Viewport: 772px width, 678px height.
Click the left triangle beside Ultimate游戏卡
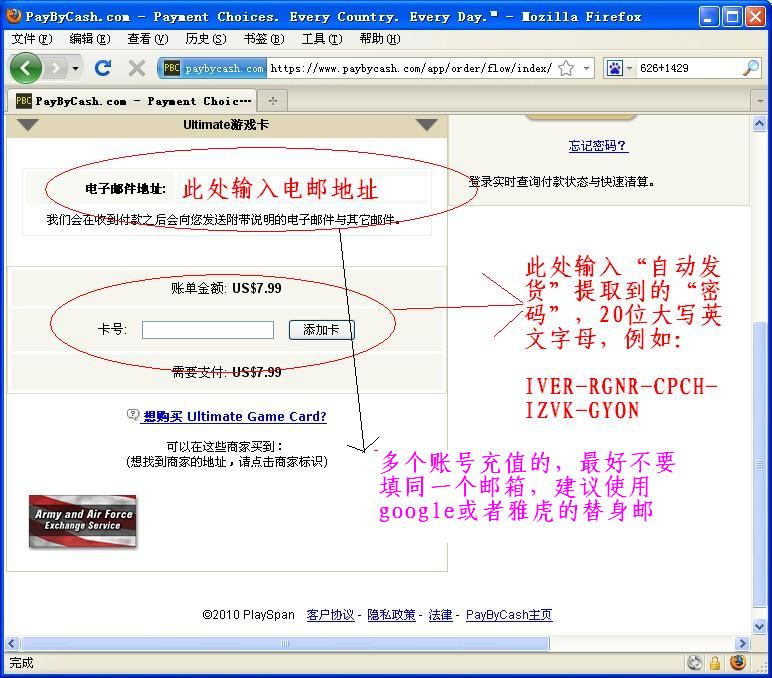tap(28, 125)
